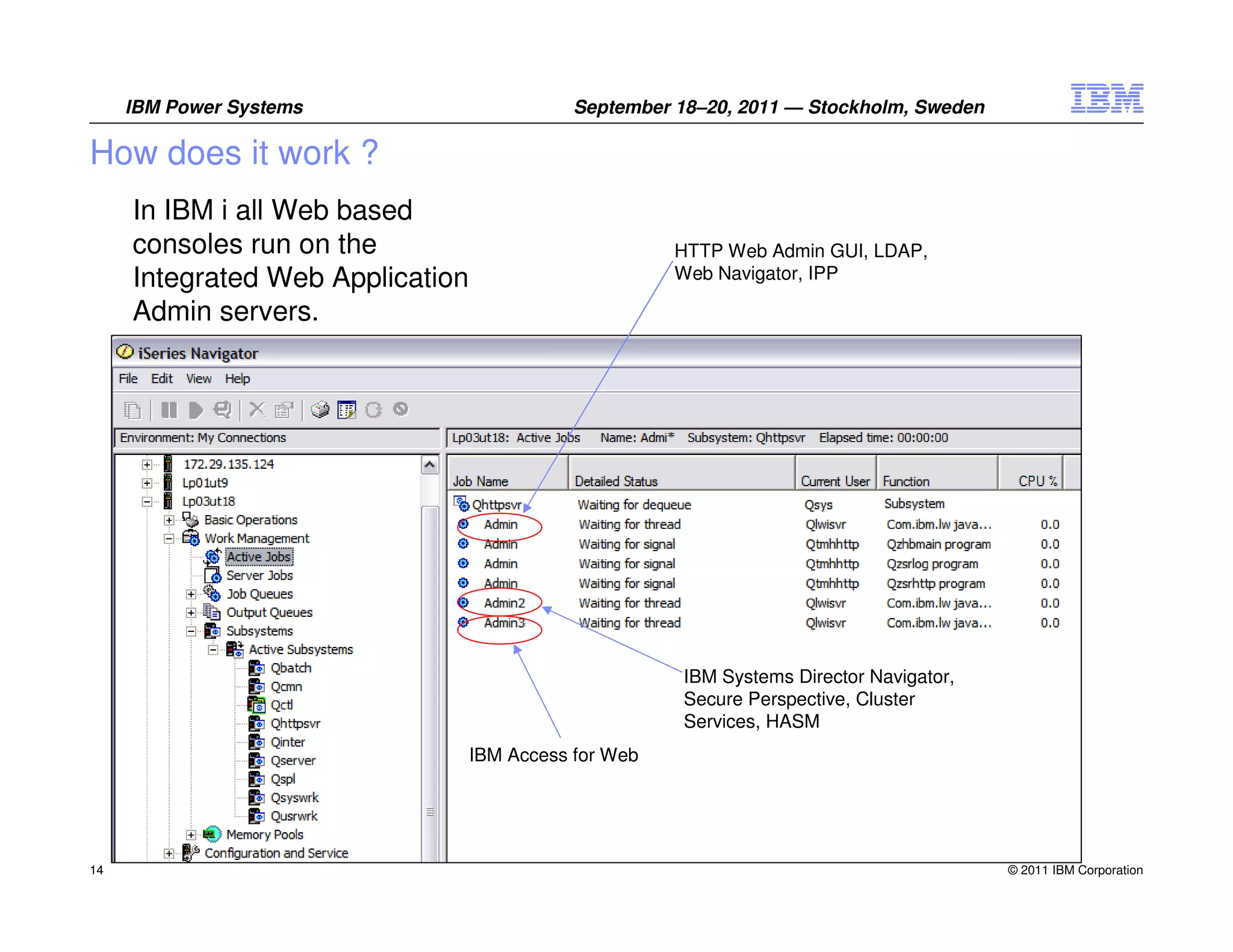Click the hold (pause) toolbar icon
This screenshot has height=952, width=1233.
pos(169,410)
